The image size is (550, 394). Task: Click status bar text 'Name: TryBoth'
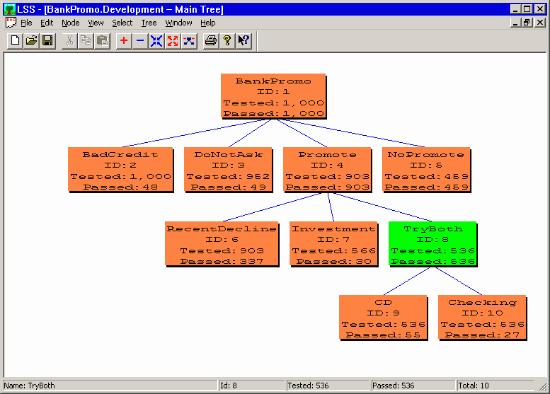tap(29, 386)
